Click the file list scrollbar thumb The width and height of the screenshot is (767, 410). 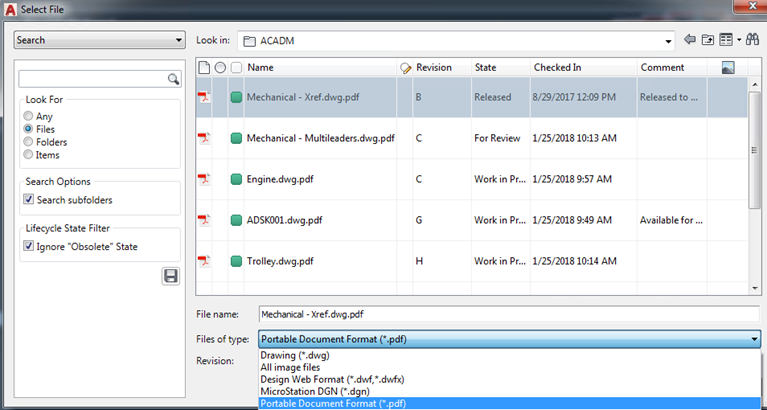tap(754, 150)
